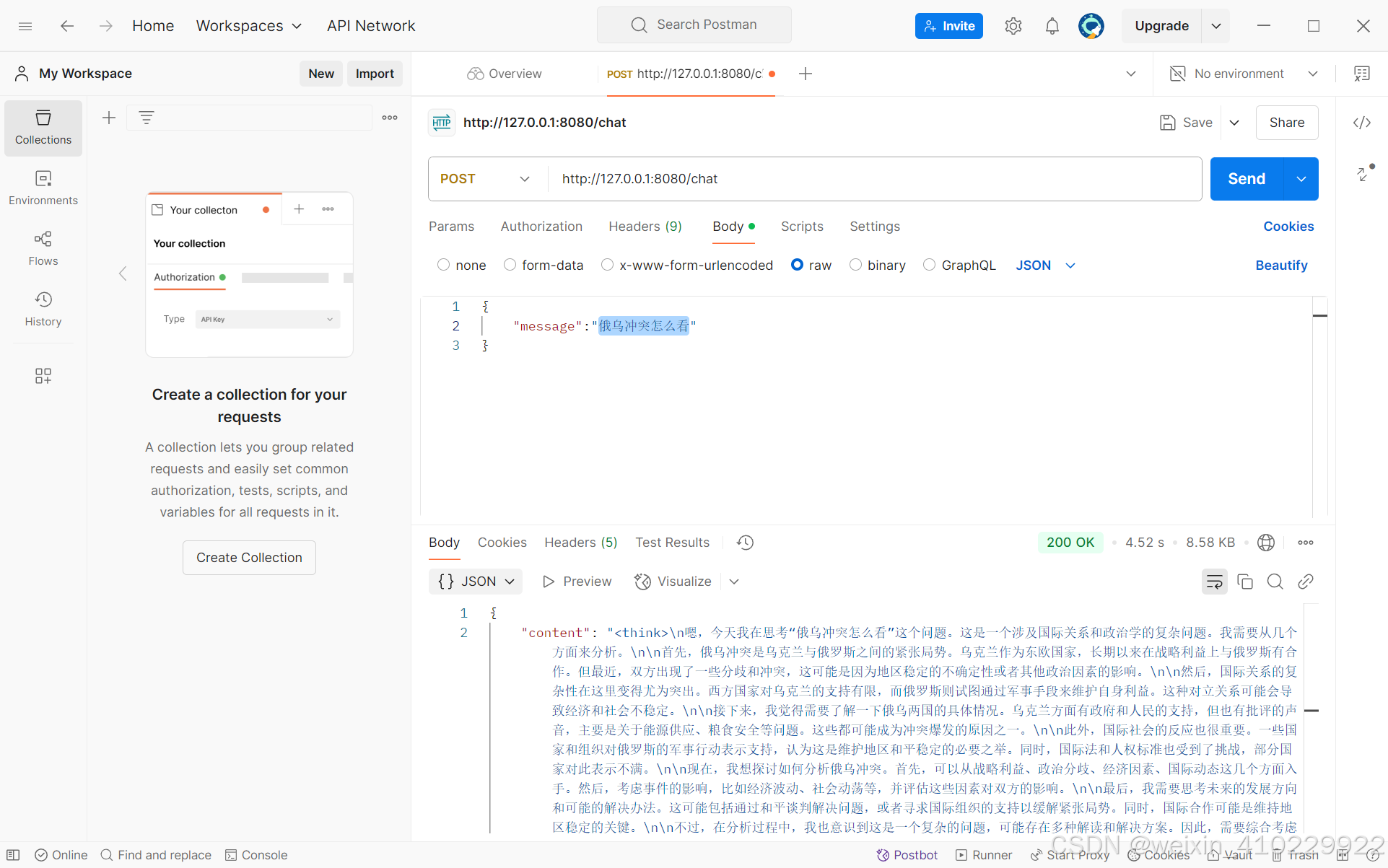Click the Send button
Screen dimensions: 1388x868
pyautogui.click(x=1246, y=178)
